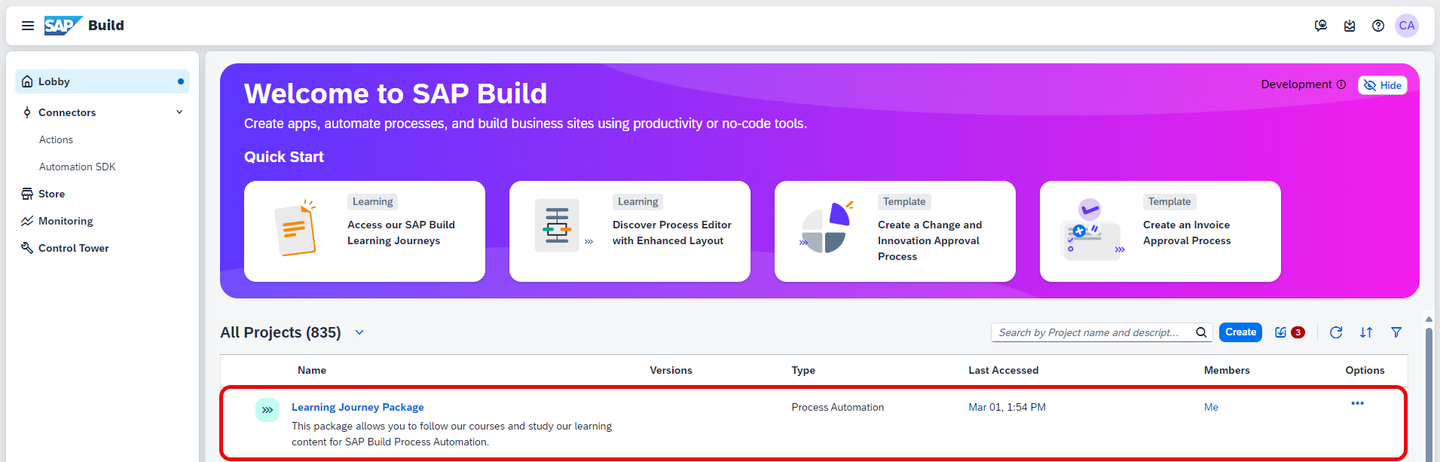Click the Options column header
Screen dimensions: 1440x462
tap(1365, 370)
